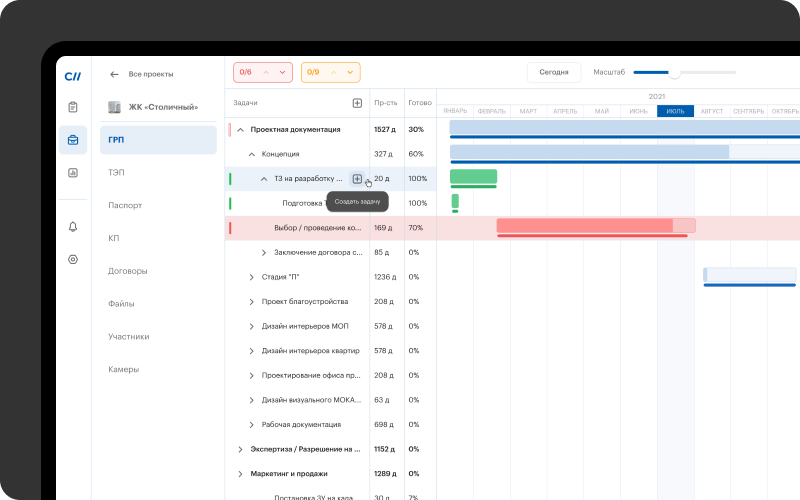
Task: Click the ЖК «Столичный» project title
Action: 163,107
